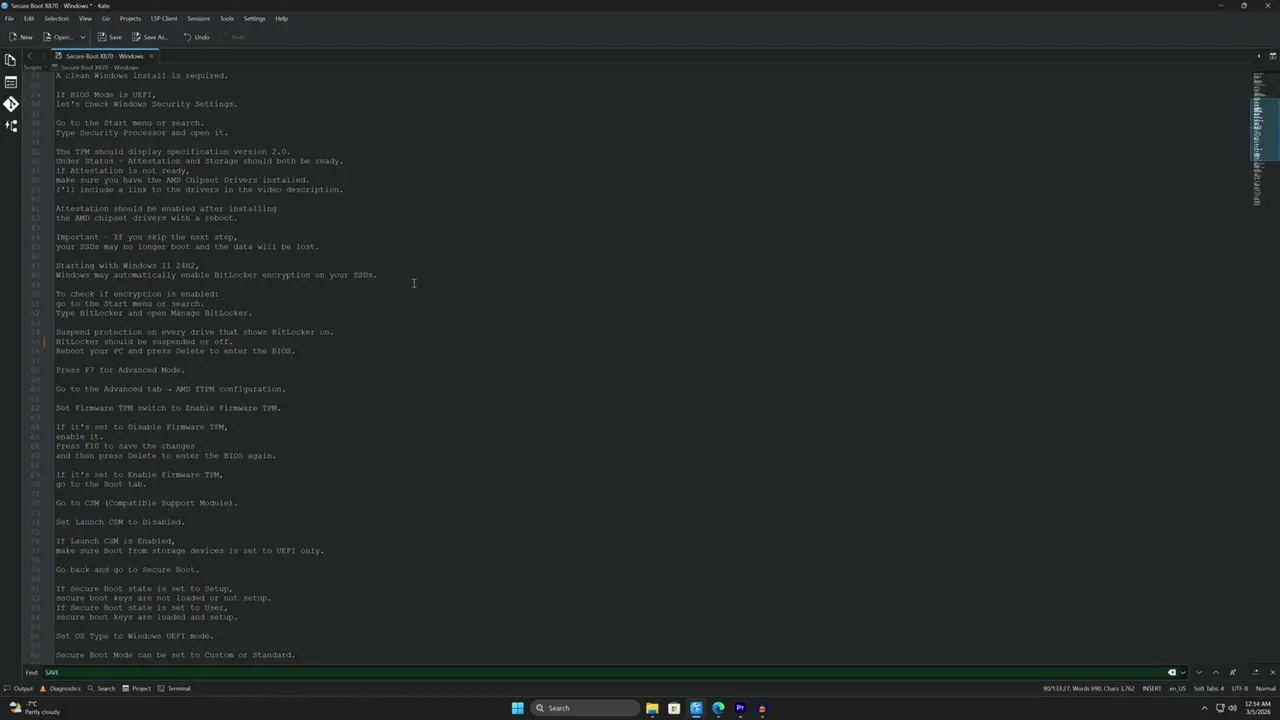
Task: Open the Projects menu
Action: [x=130, y=18]
